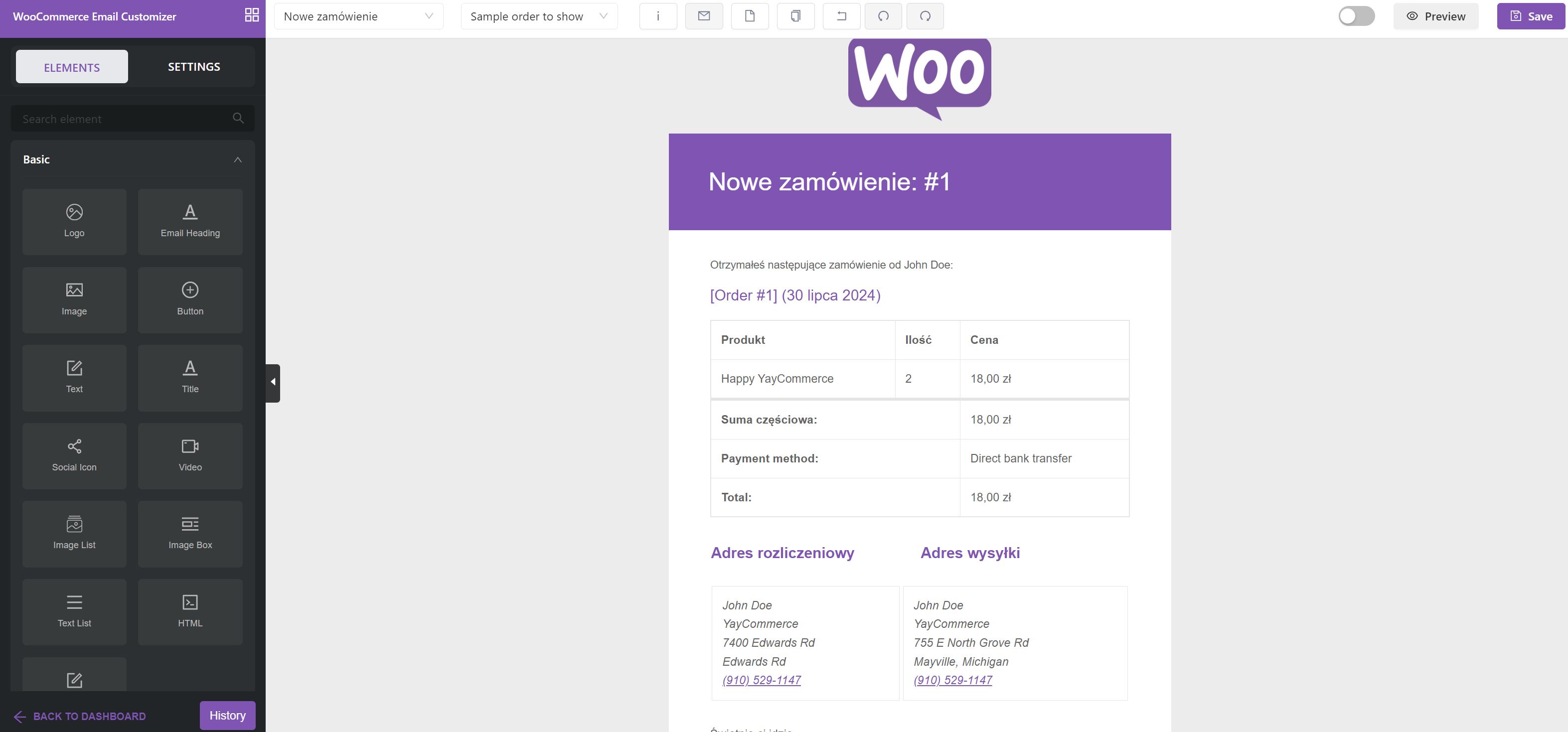
Task: Select the Text element
Action: pos(74,378)
